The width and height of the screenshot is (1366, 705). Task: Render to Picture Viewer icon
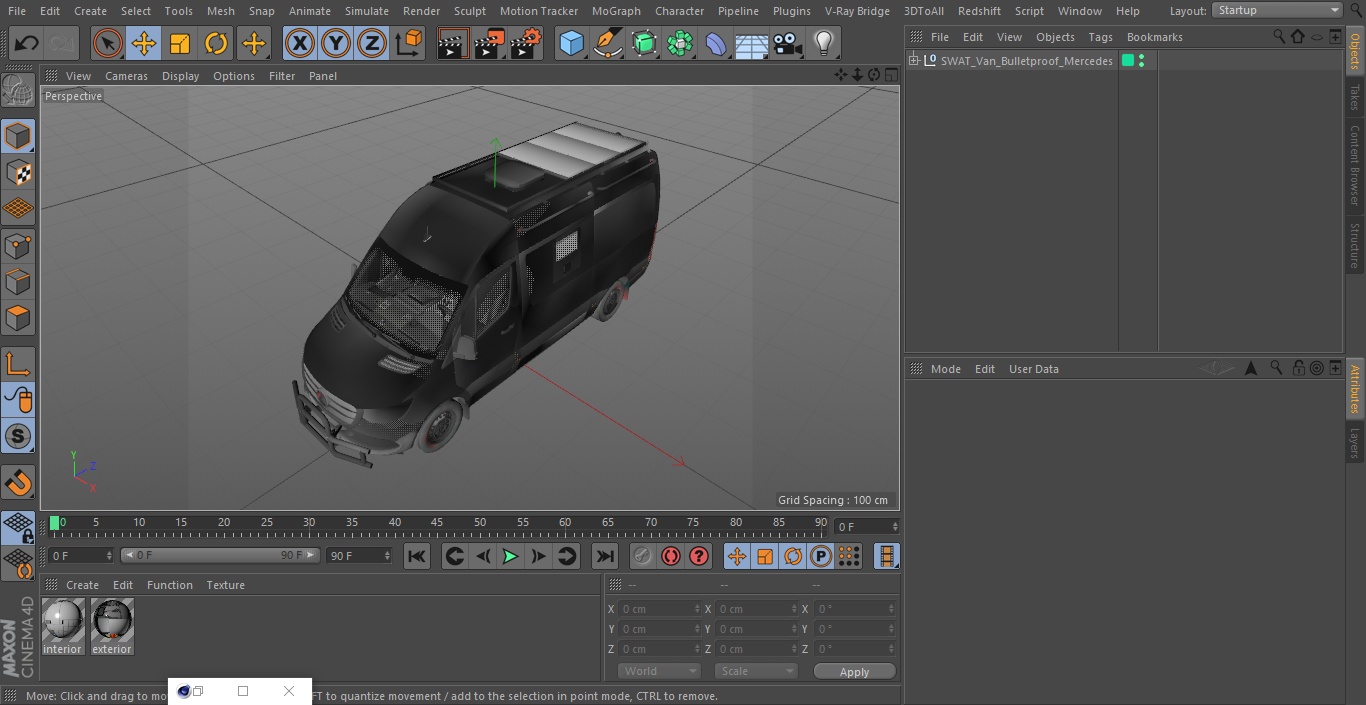(489, 43)
